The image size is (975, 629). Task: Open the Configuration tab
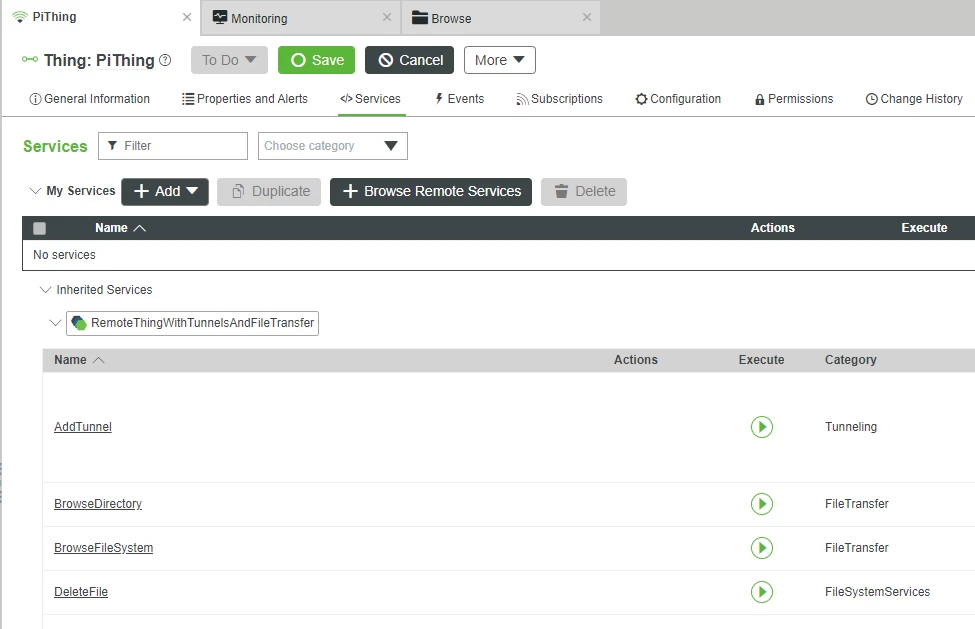point(678,99)
